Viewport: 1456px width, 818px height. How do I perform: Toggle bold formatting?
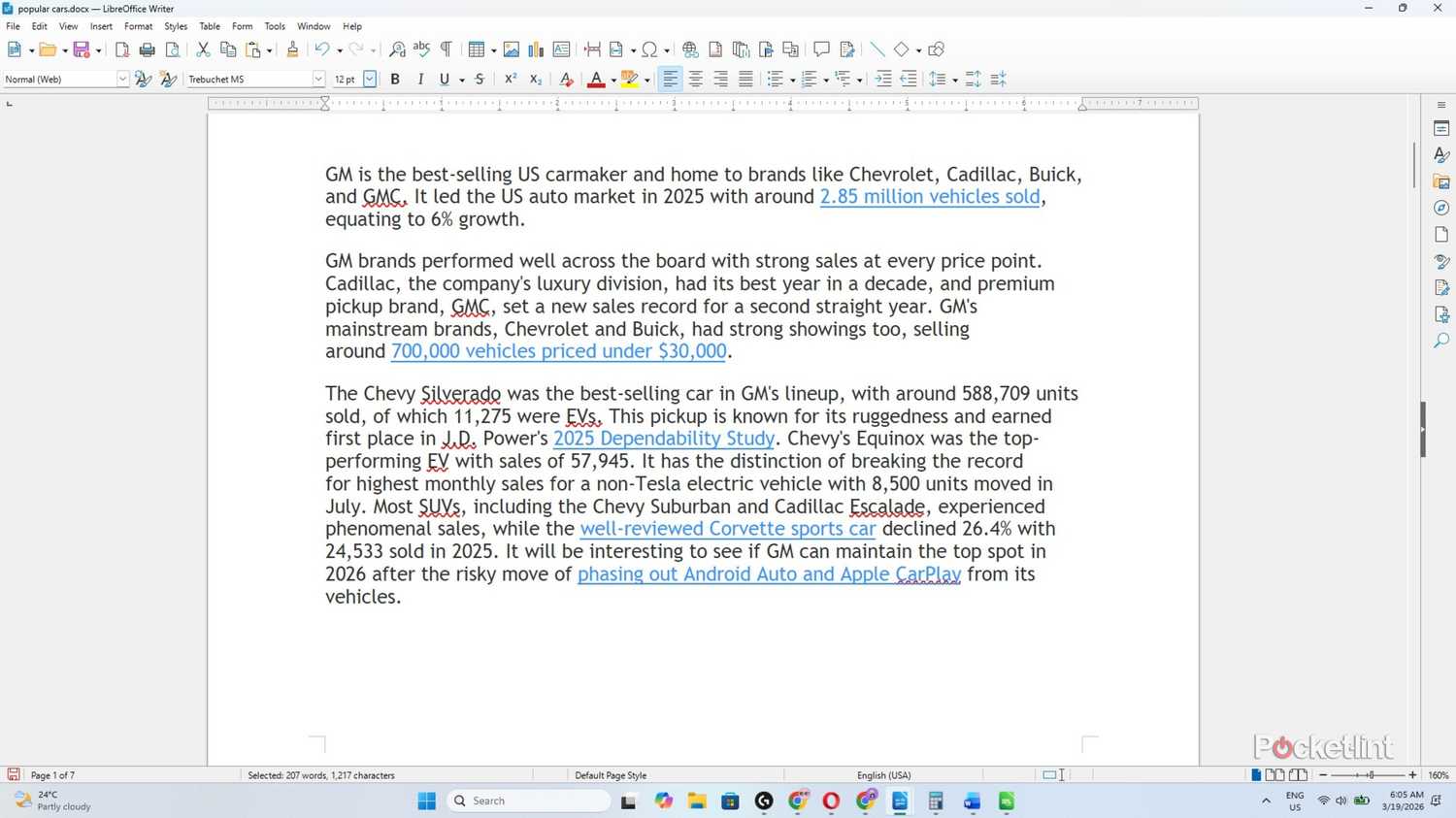coord(394,79)
